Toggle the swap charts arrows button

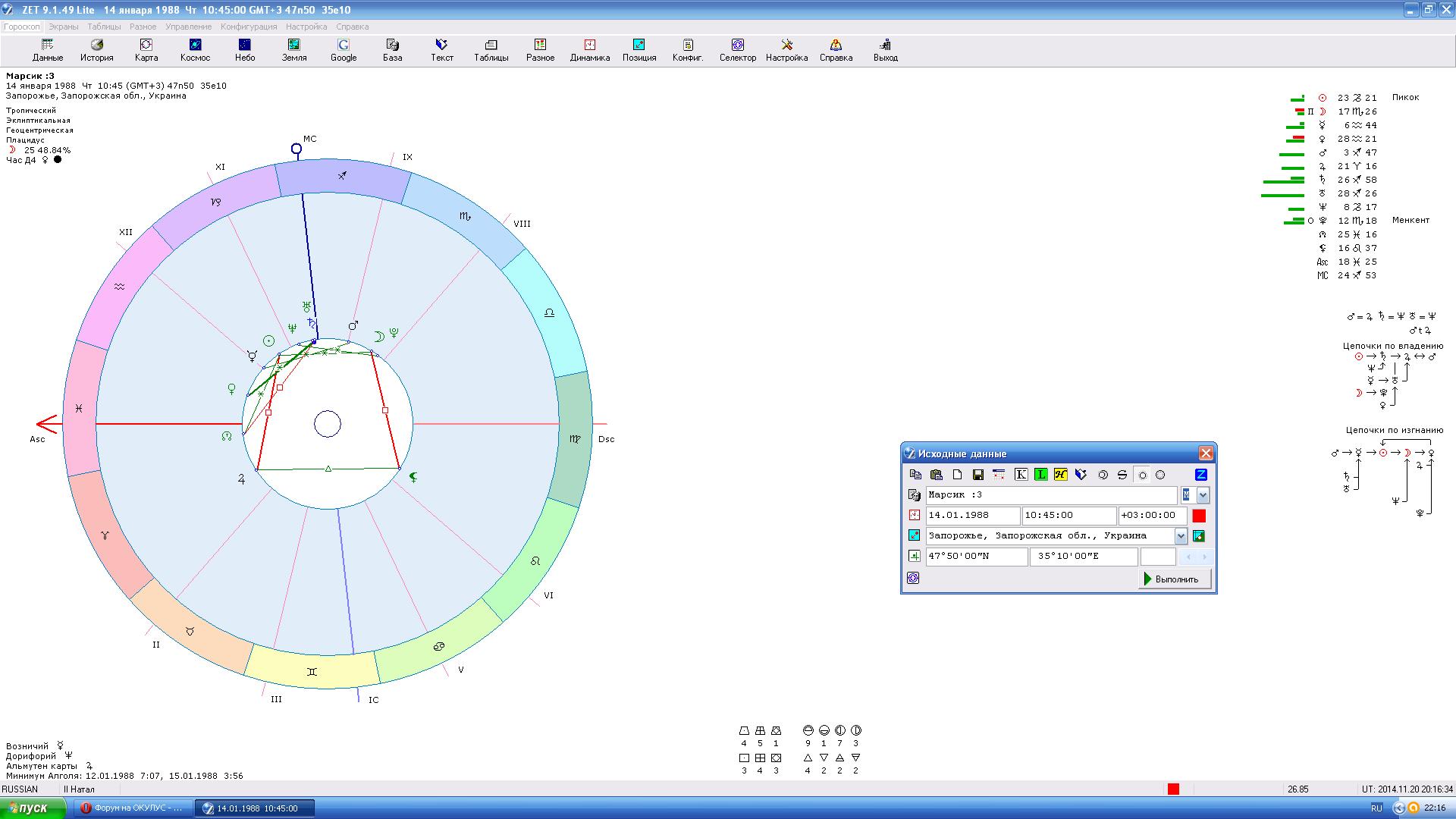pyautogui.click(x=1122, y=475)
